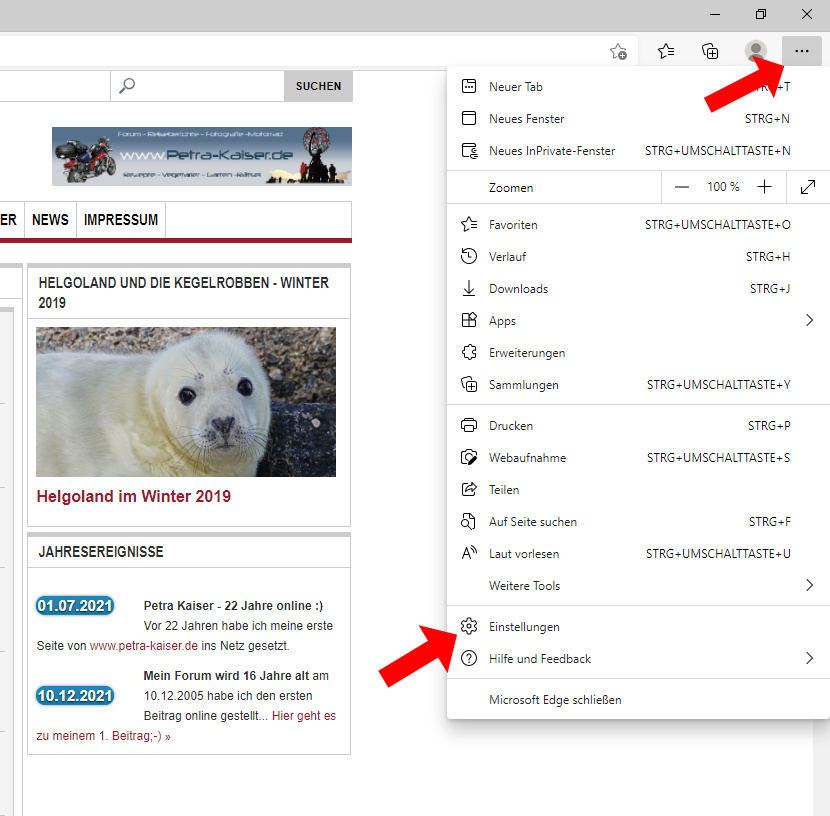Open Einstellungen from the menu

pyautogui.click(x=524, y=627)
